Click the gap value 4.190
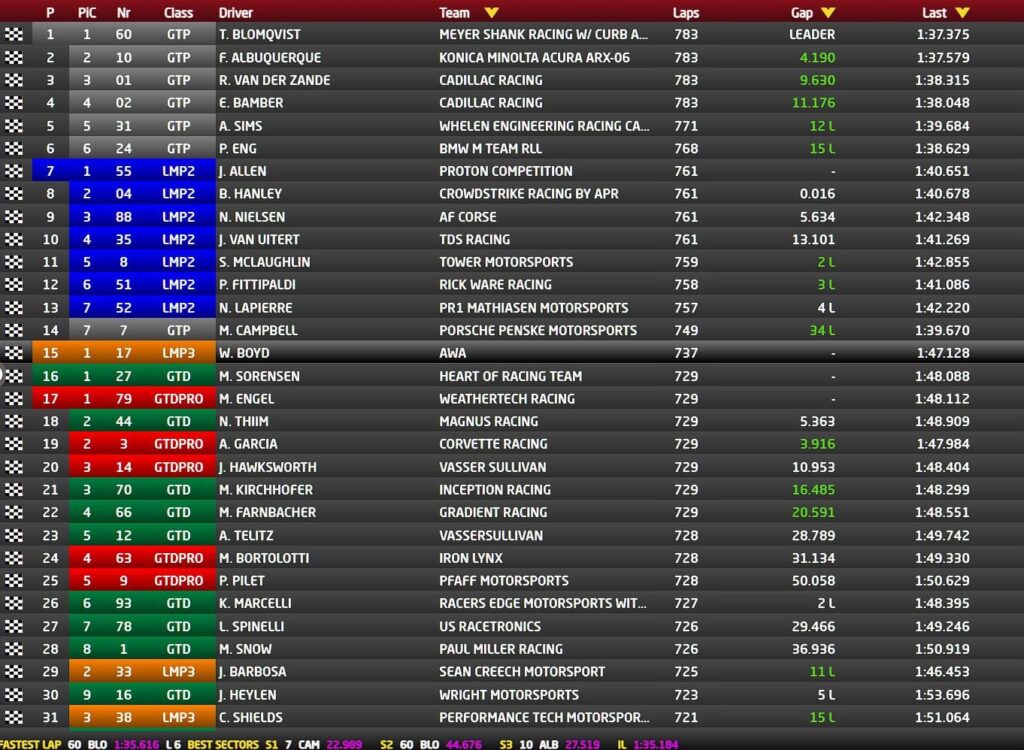The height and width of the screenshot is (750, 1024). tap(817, 57)
